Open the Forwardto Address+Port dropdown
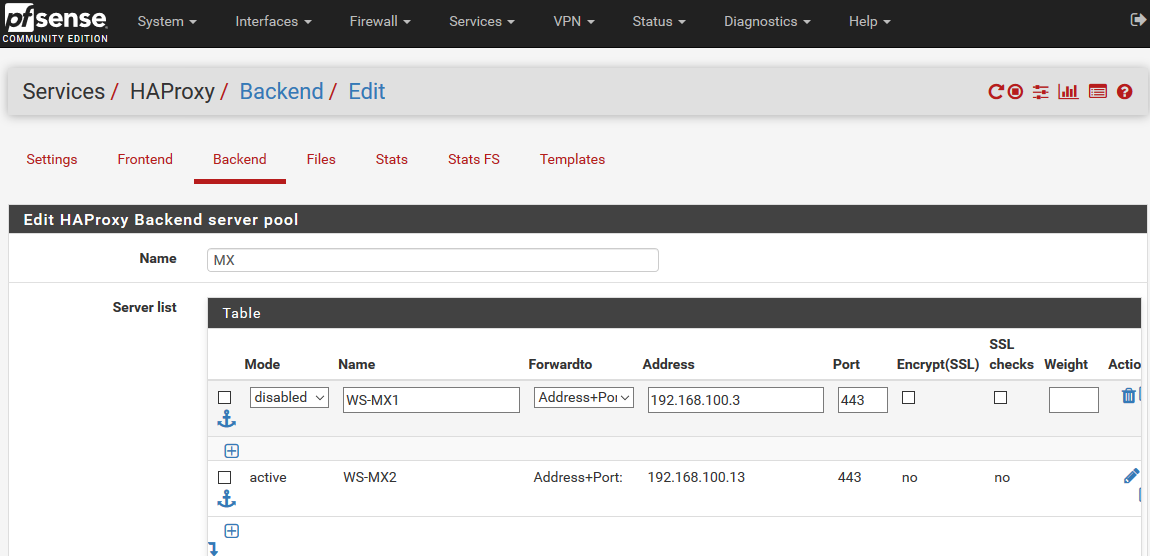 (584, 398)
